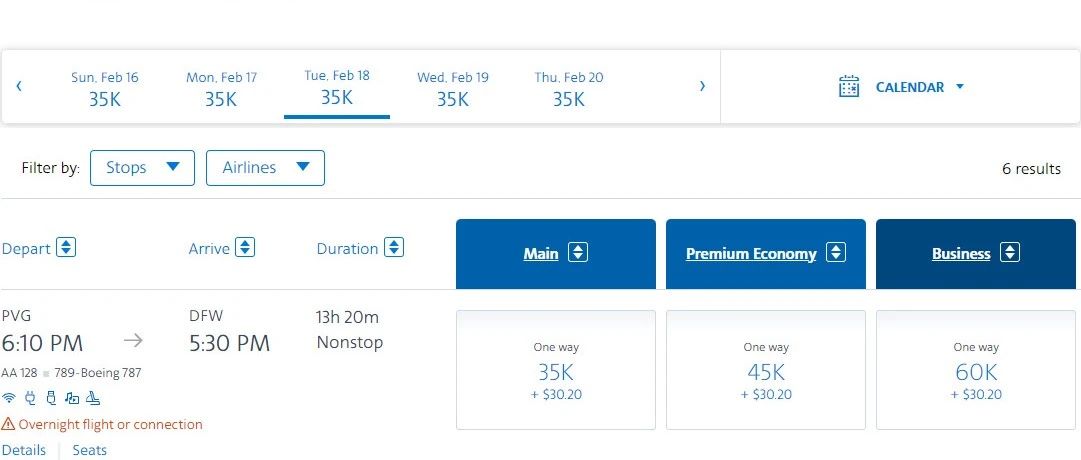Screen dimensions: 1081x460
Task: Click the Wi-Fi amenity icon
Action: 9,399
